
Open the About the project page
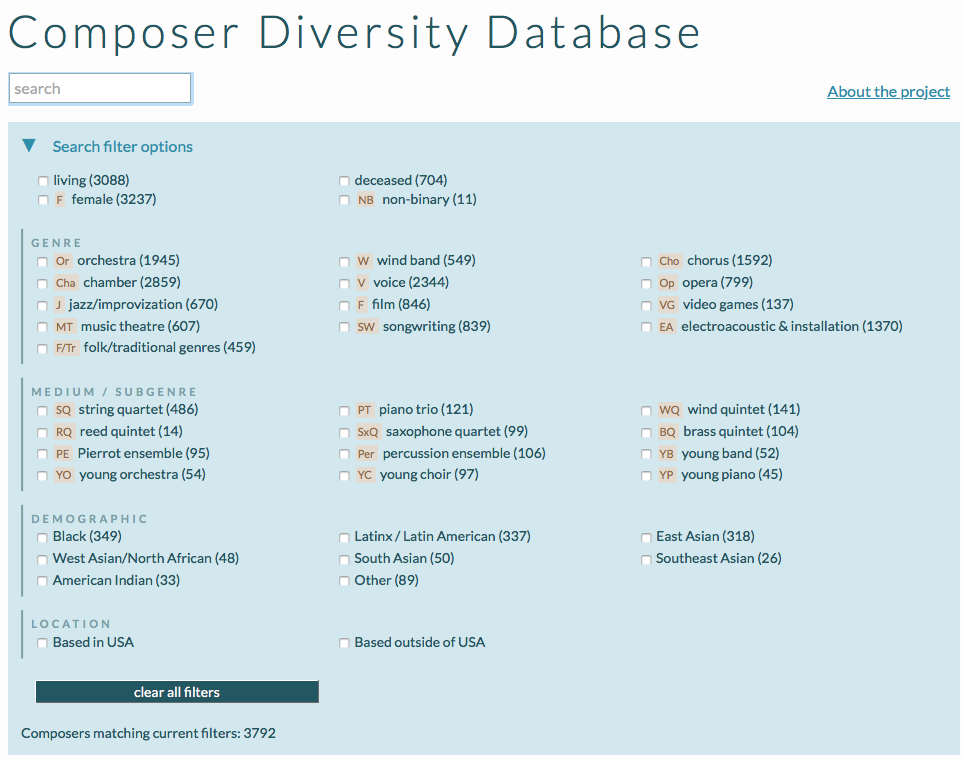point(888,91)
